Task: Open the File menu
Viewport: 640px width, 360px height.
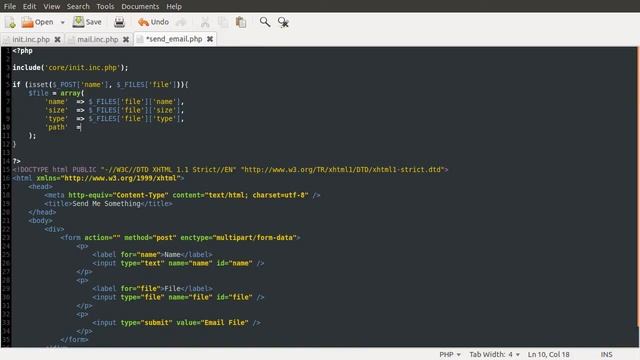Action: (10, 7)
